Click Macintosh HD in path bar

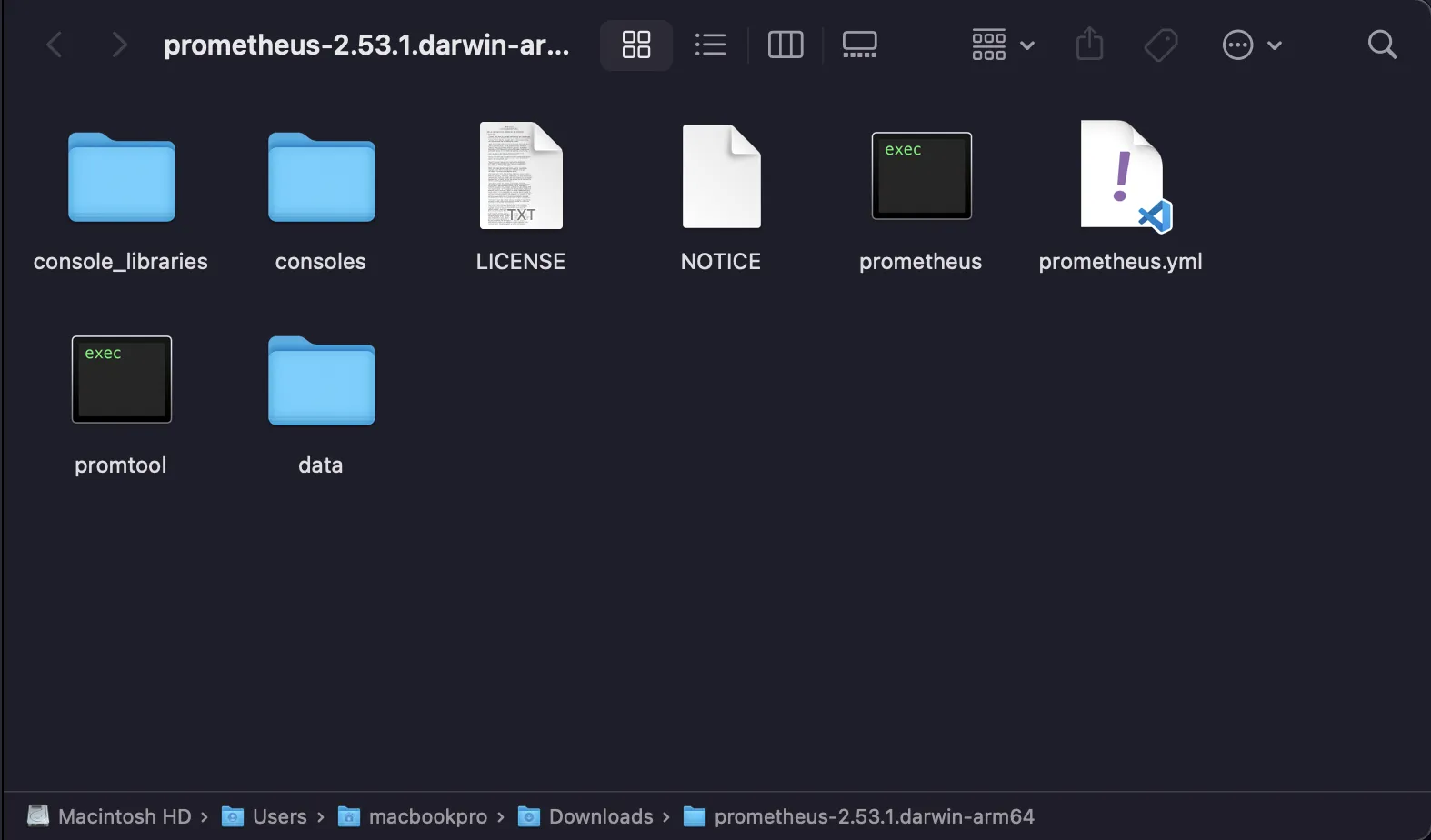point(109,816)
